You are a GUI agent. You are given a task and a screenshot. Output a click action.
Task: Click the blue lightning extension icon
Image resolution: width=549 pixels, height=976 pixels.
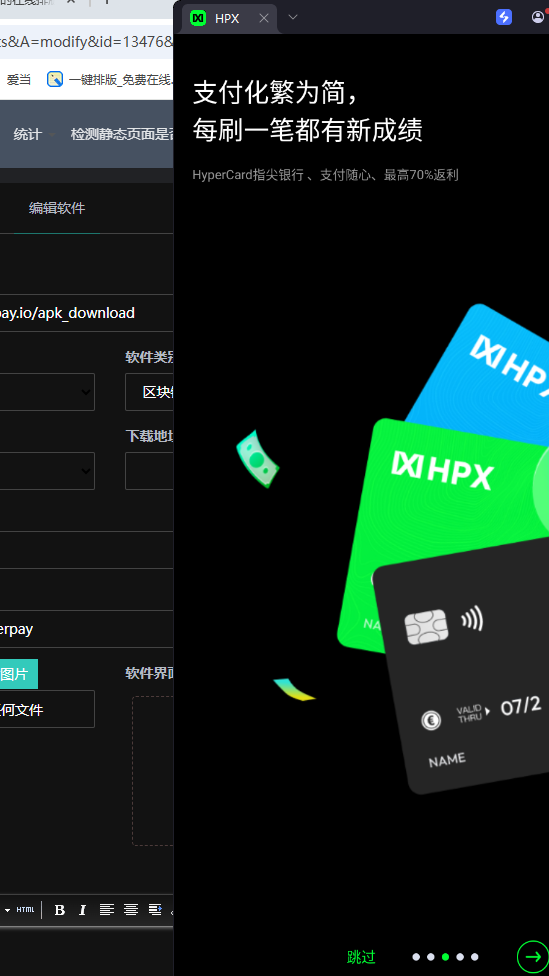pyautogui.click(x=504, y=17)
